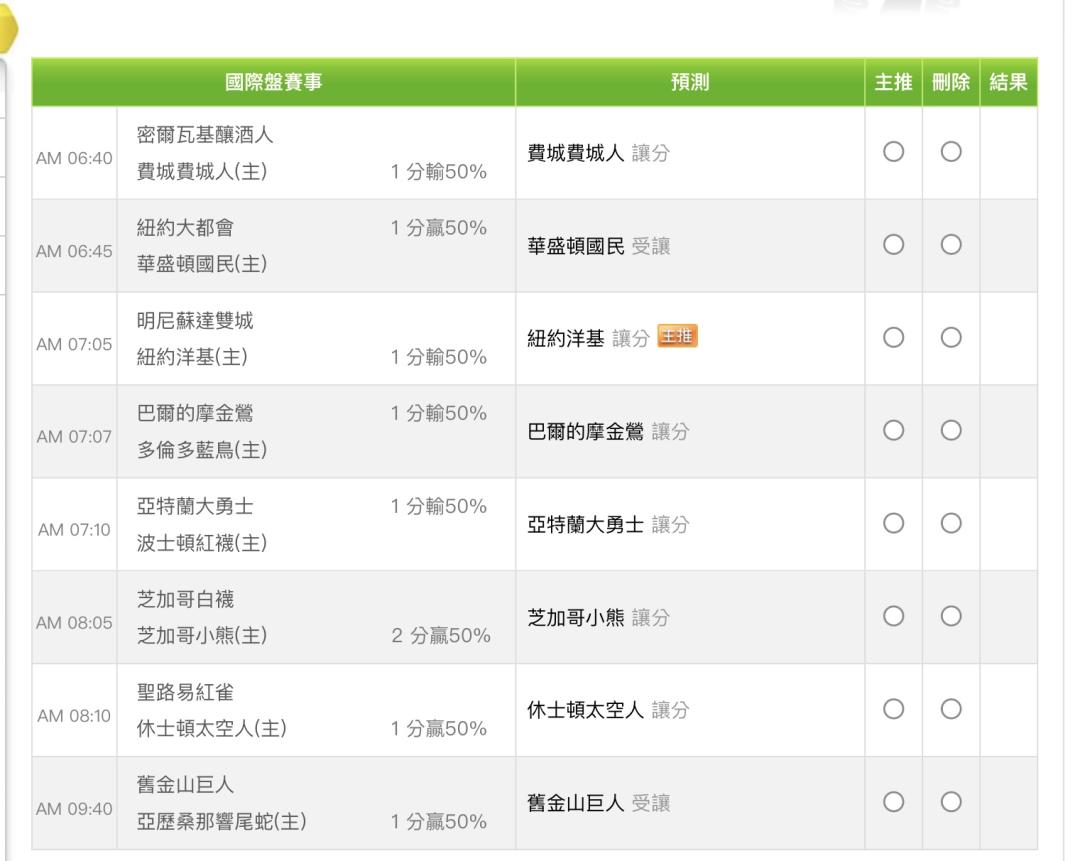Select 主推 radio for 華盛頓國民 prediction
This screenshot has width=1080, height=861.
click(893, 245)
